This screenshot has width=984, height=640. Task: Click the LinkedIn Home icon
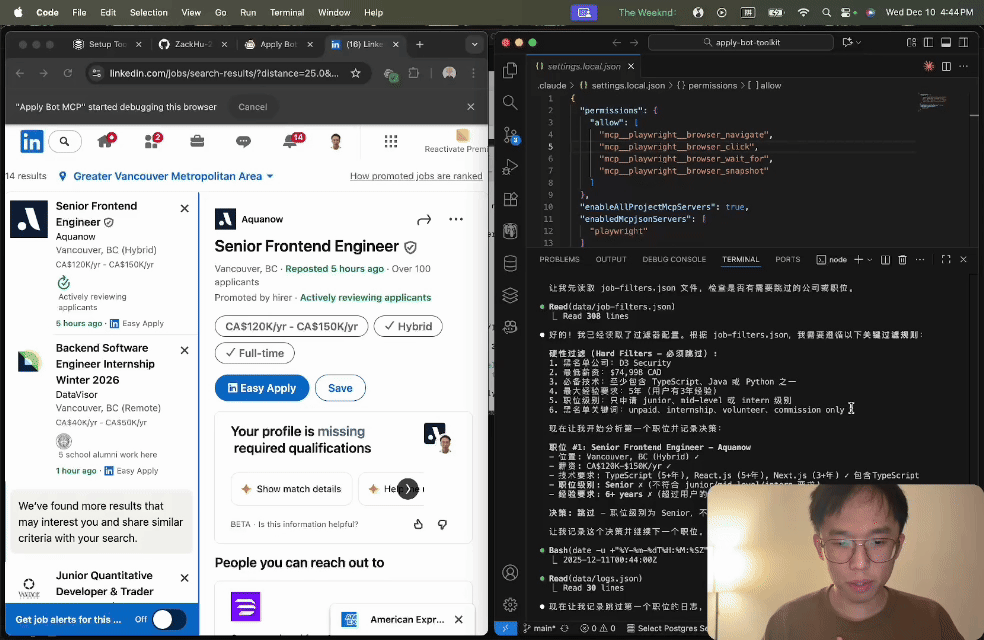[105, 141]
